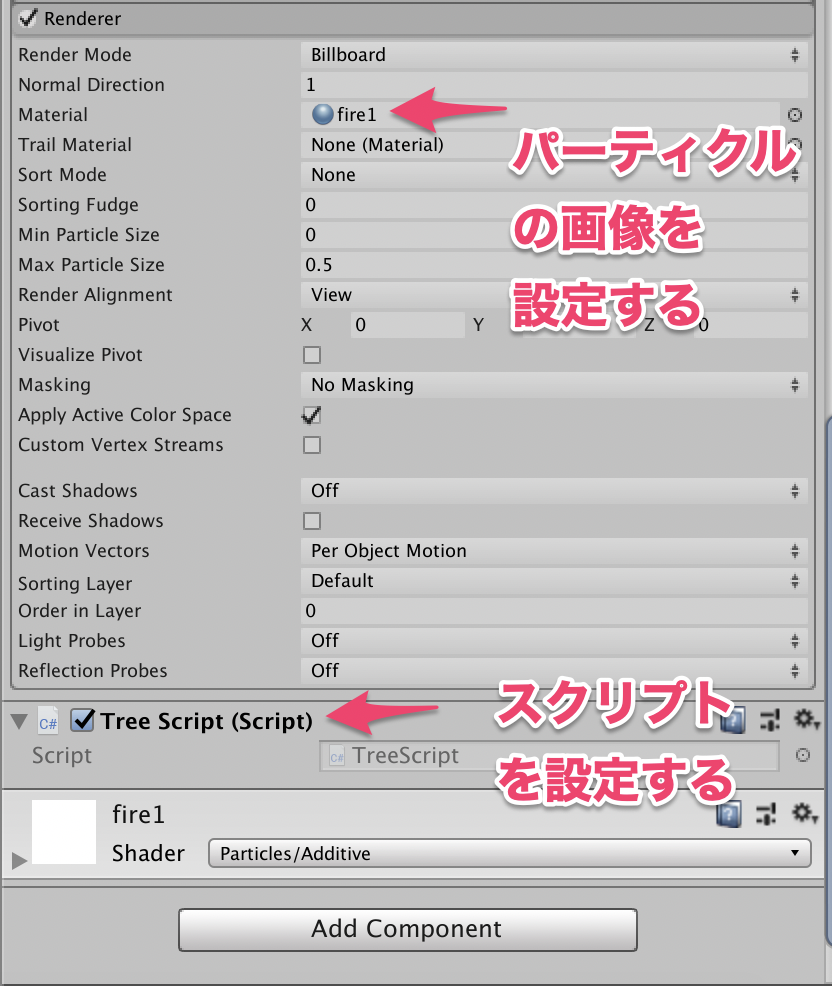Enable Custom Vertex Streams checkbox
Viewport: 832px width, 986px height.
(x=312, y=445)
